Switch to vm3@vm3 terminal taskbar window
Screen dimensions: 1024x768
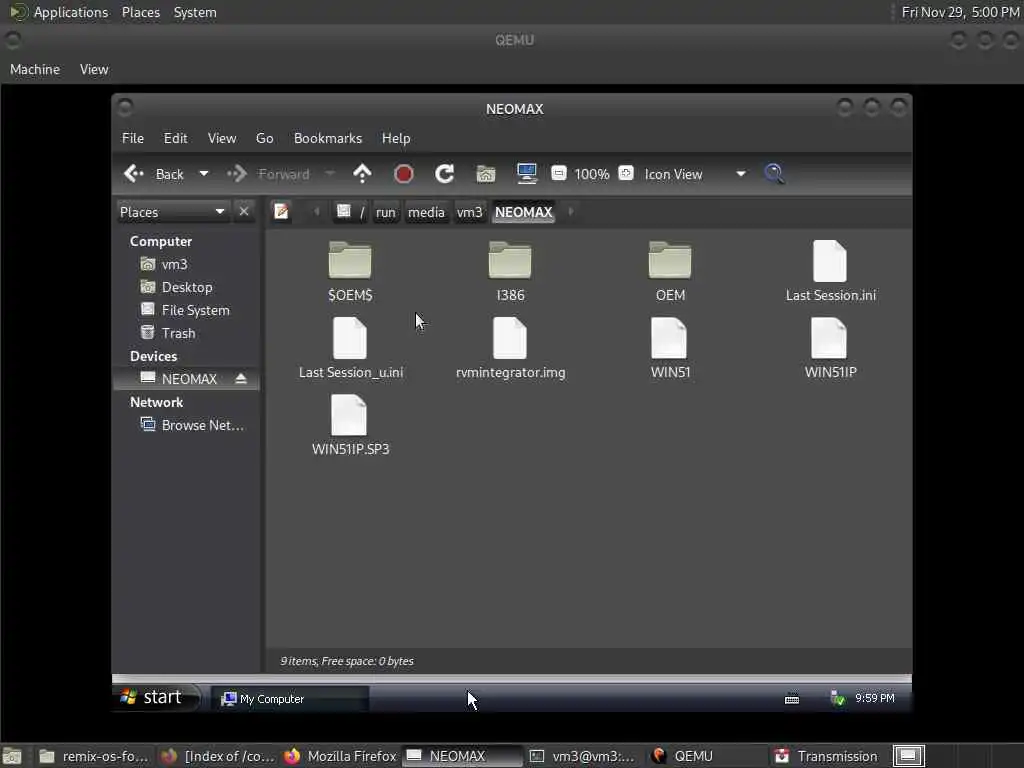584,756
